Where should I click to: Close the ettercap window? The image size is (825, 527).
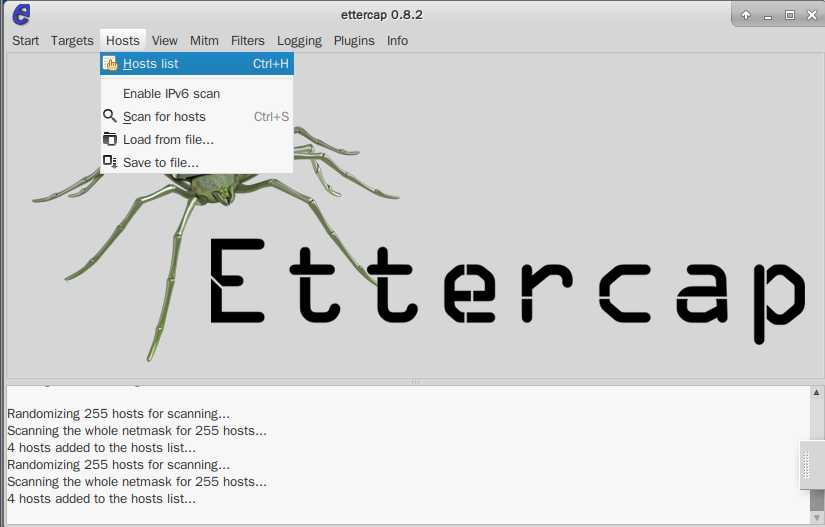[x=812, y=15]
